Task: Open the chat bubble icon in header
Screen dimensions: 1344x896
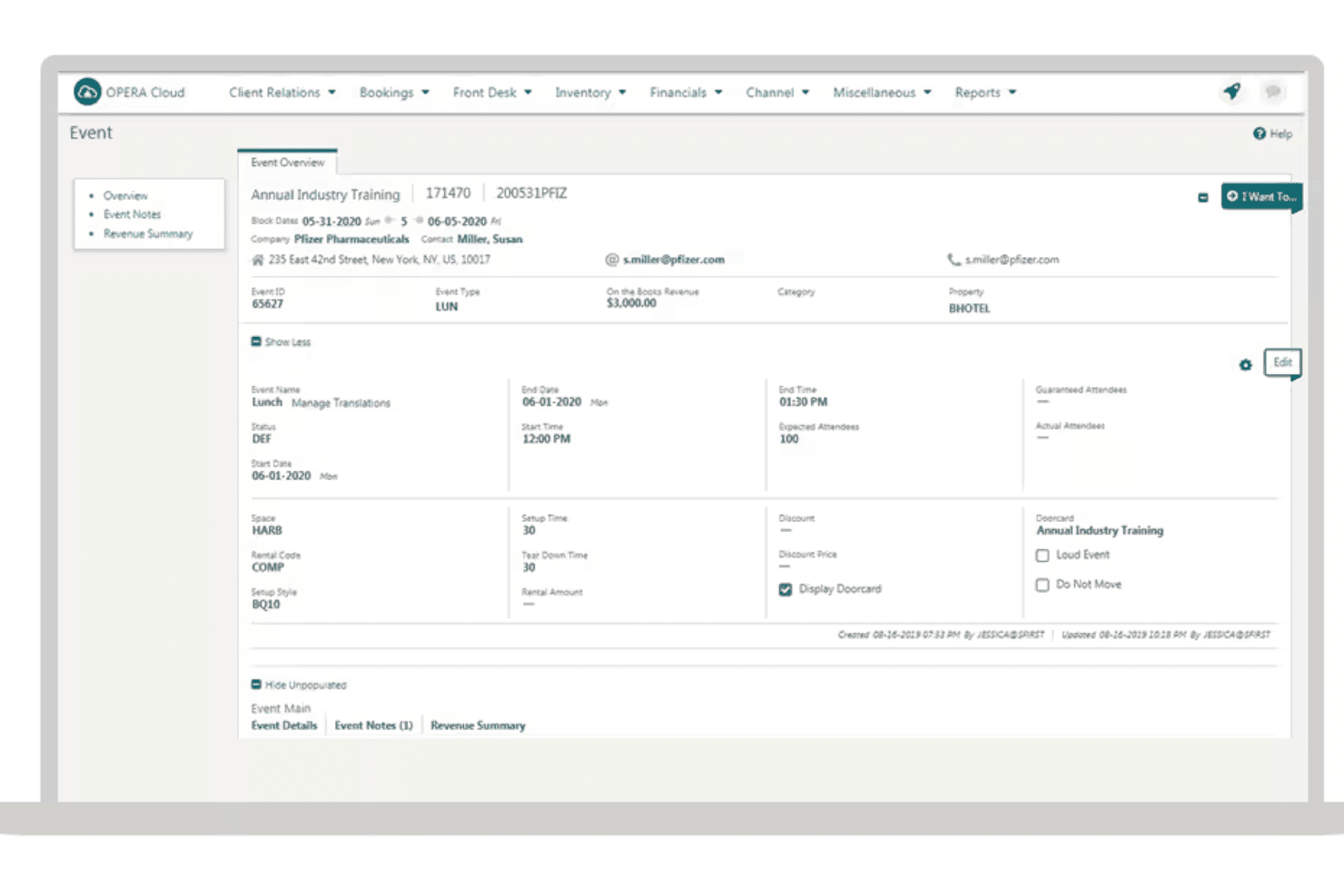Action: coord(1273,91)
